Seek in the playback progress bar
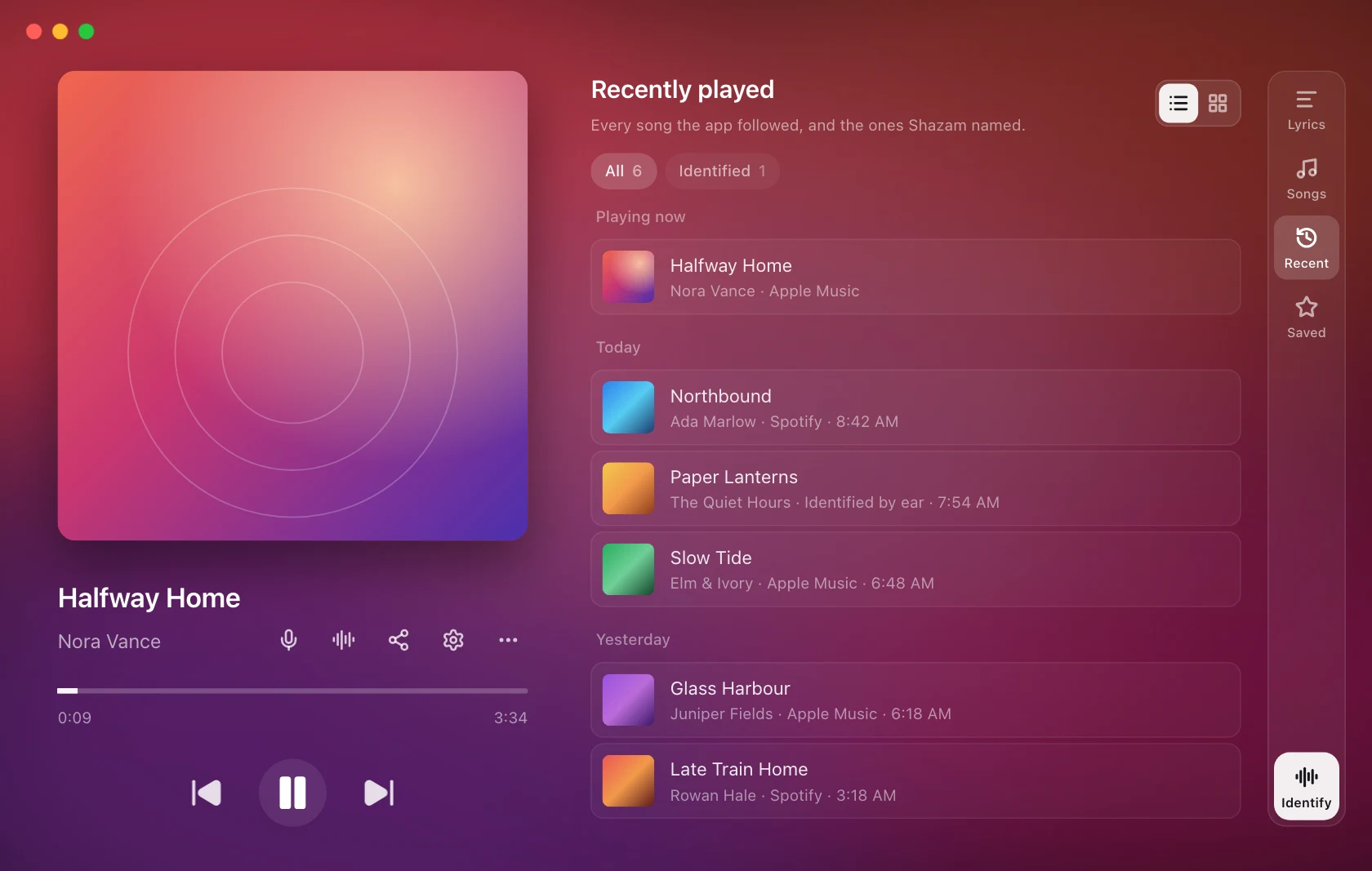Image resolution: width=1372 pixels, height=871 pixels. (x=292, y=691)
